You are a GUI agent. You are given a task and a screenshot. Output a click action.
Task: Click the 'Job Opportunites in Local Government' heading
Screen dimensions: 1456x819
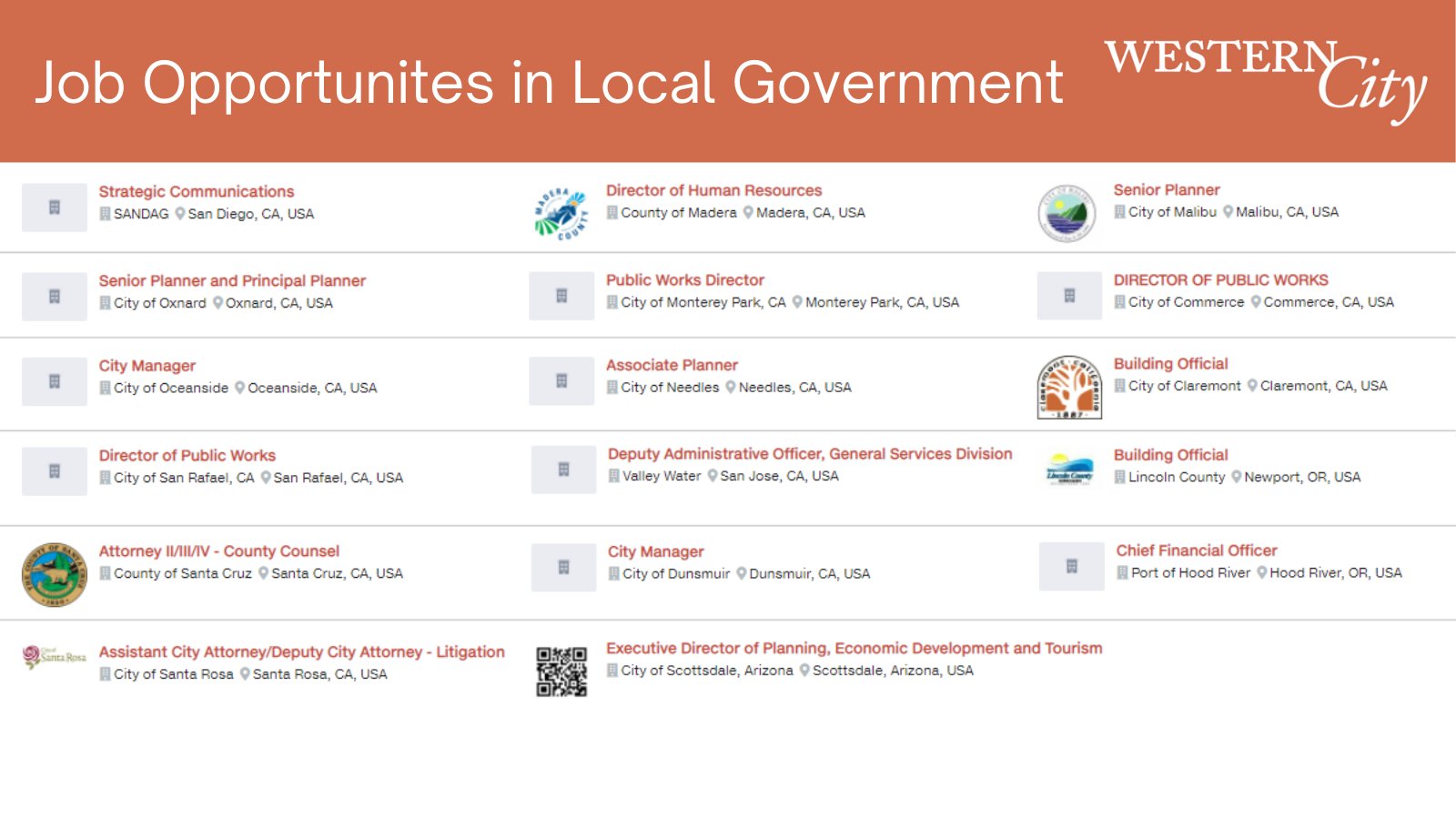pyautogui.click(x=549, y=82)
